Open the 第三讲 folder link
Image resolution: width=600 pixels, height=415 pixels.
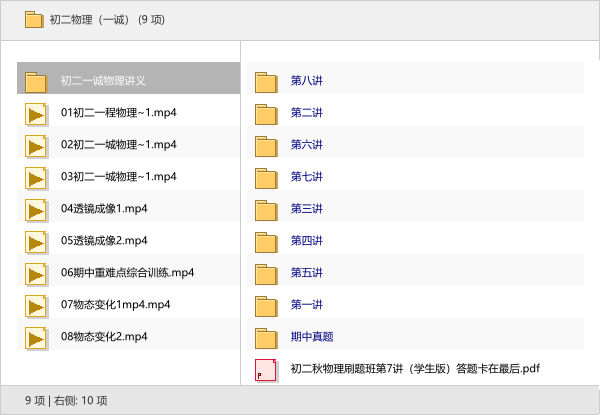click(x=306, y=209)
